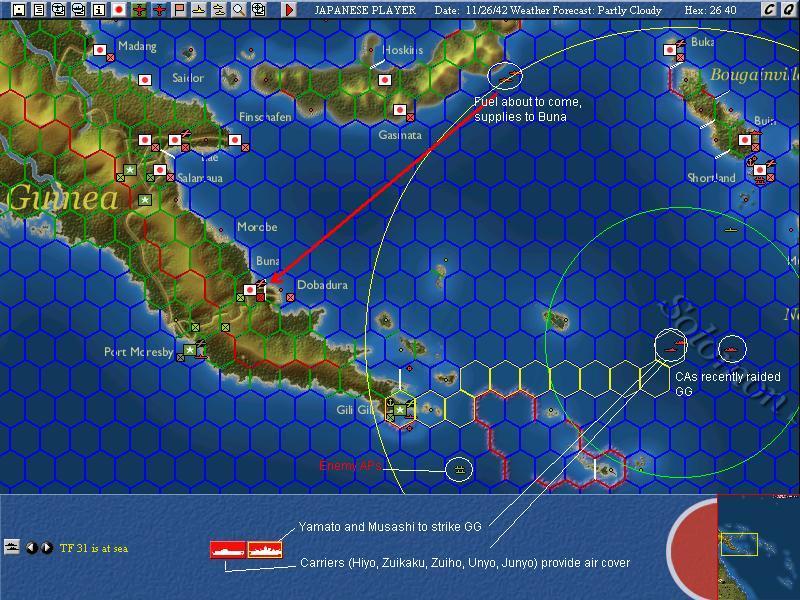Select the Buna Japanese base marker

pos(249,290)
